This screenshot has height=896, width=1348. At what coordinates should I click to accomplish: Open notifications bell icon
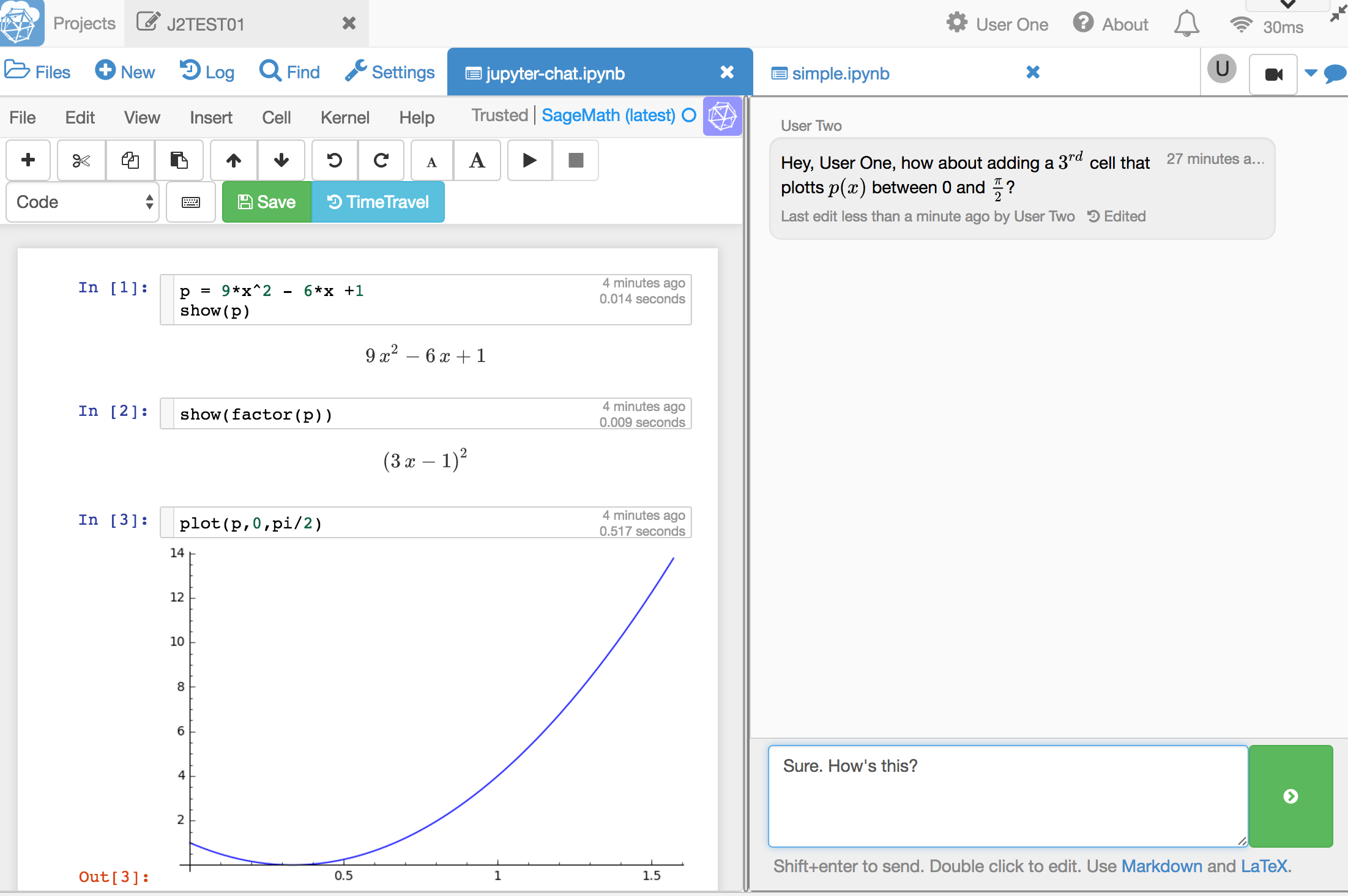[x=1186, y=24]
